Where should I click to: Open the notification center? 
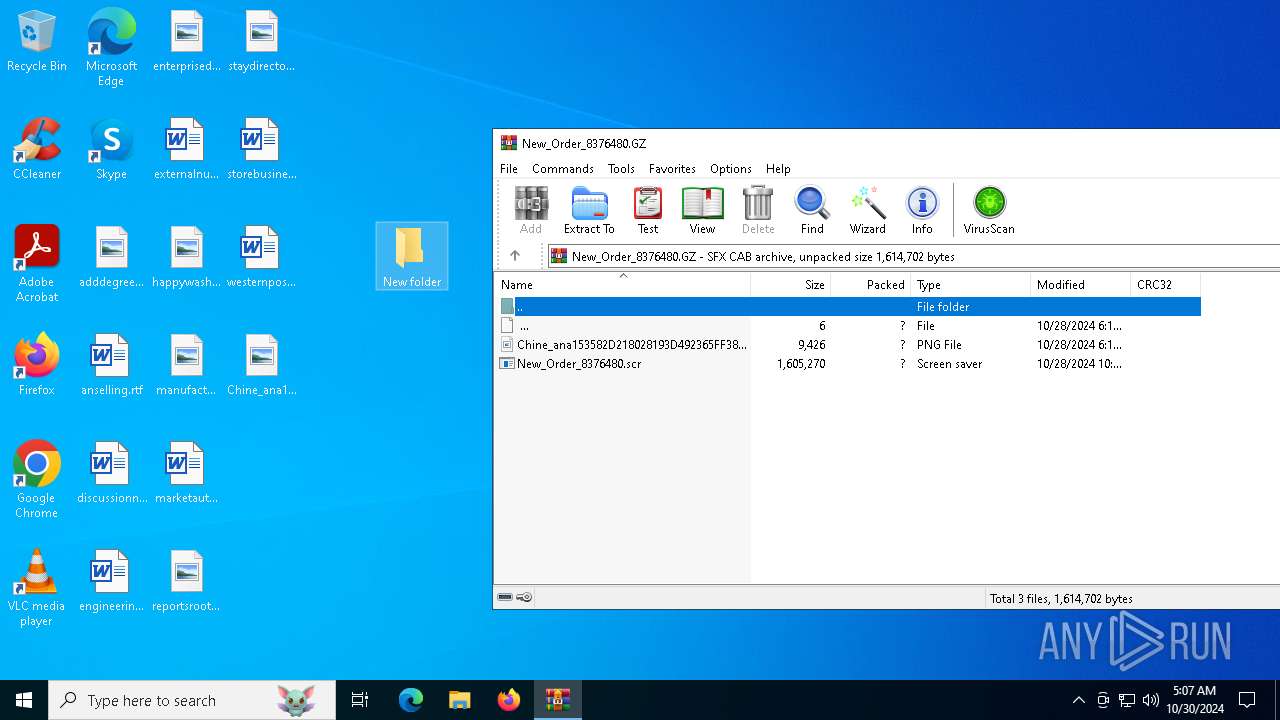[1247, 700]
